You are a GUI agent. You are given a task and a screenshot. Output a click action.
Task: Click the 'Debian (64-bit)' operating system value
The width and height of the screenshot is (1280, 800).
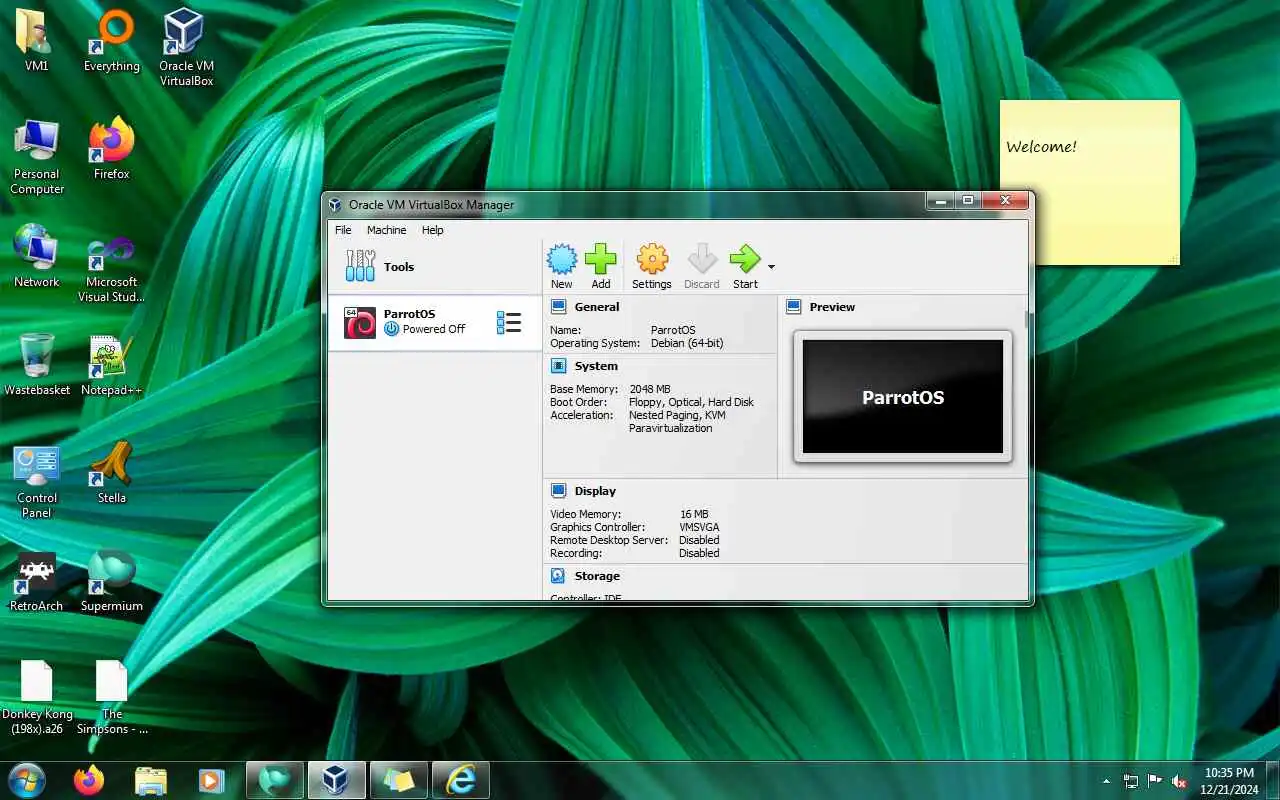coord(687,343)
